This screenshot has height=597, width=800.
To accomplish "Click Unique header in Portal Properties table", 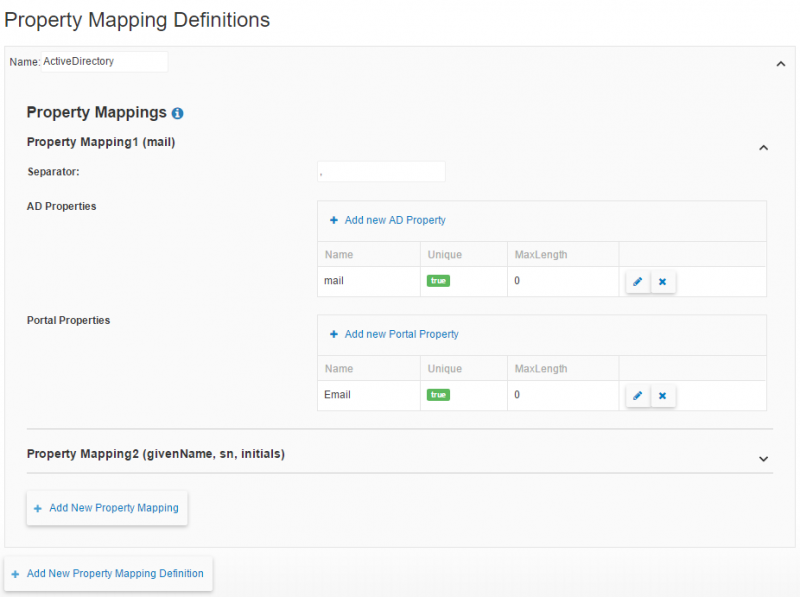I will click(x=445, y=368).
